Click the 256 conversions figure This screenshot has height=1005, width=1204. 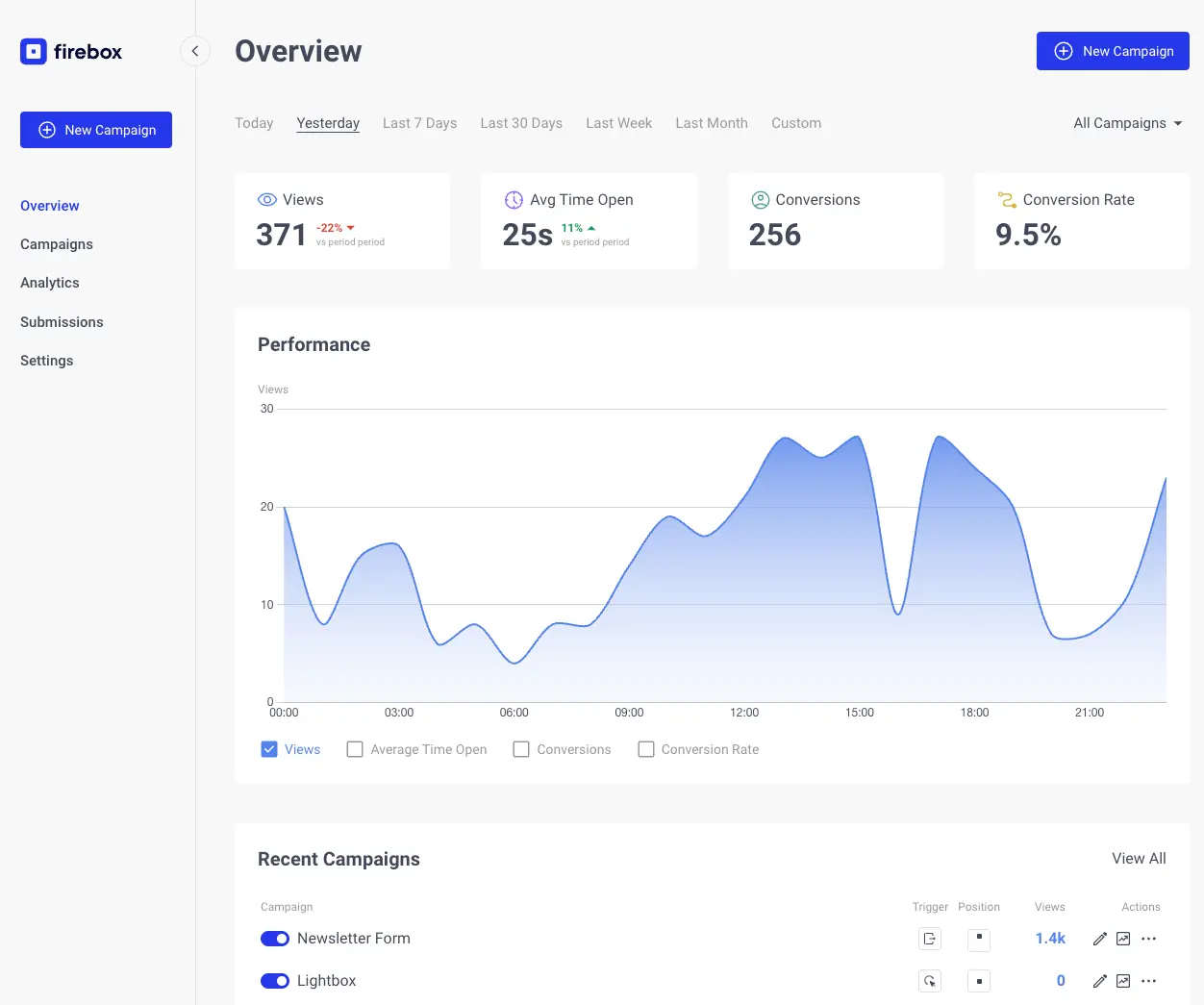click(x=775, y=235)
